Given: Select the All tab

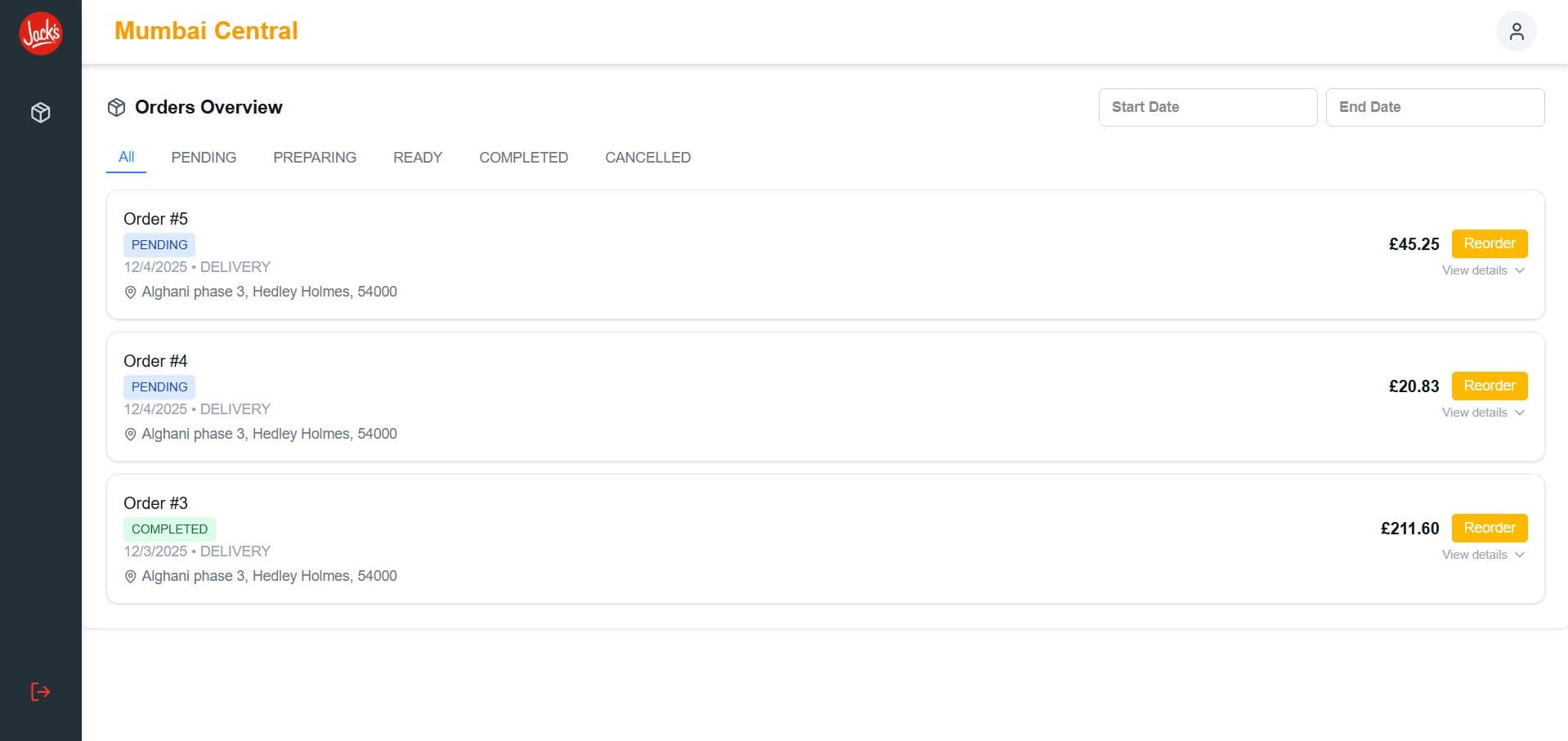Looking at the screenshot, I should pos(126,157).
